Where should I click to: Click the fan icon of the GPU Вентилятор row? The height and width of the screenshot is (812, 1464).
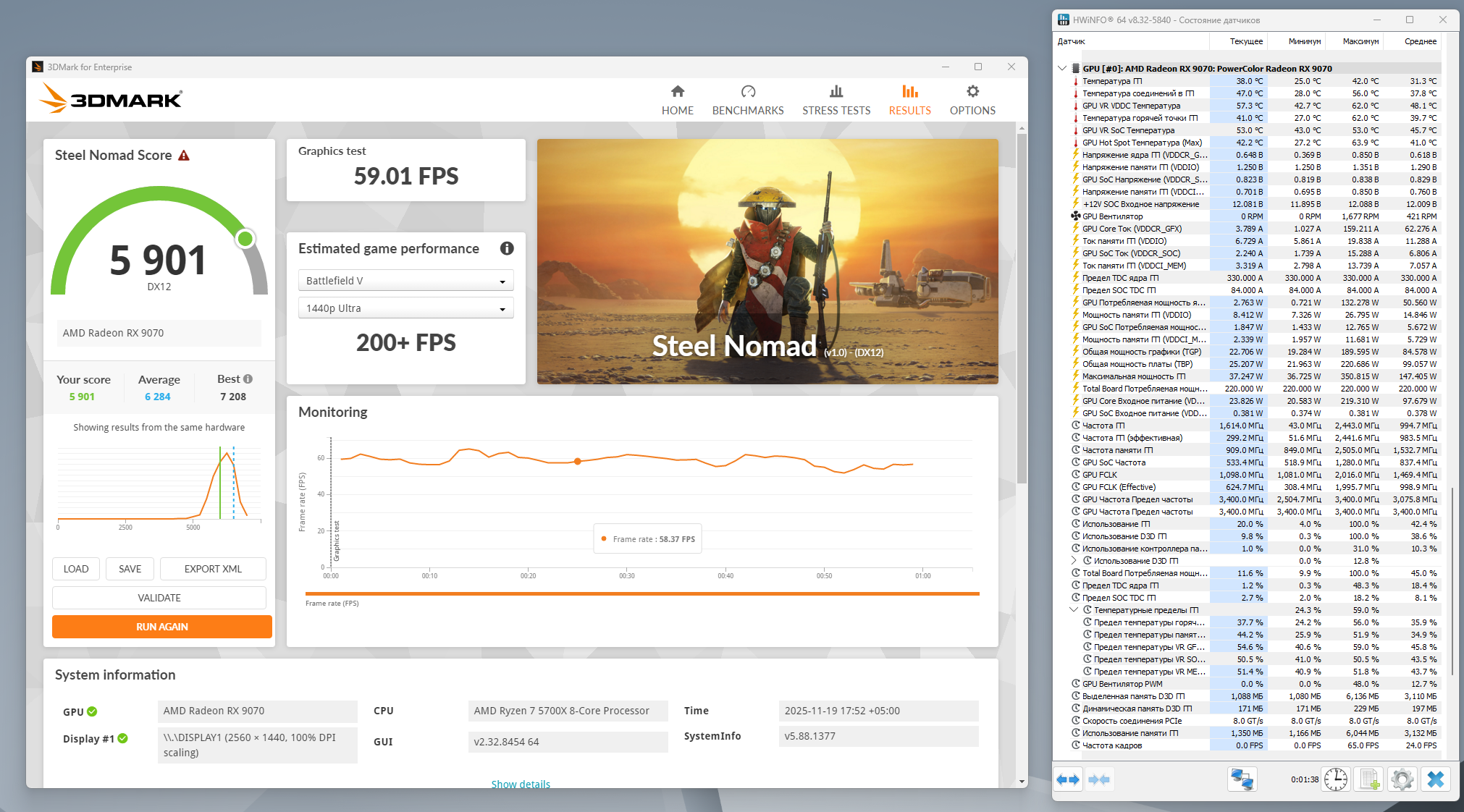(x=1076, y=216)
